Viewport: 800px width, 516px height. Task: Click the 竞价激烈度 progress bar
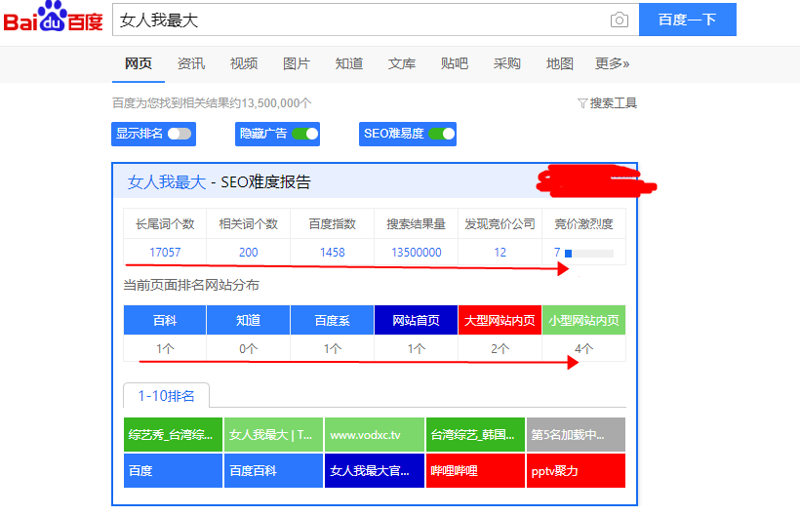589,253
